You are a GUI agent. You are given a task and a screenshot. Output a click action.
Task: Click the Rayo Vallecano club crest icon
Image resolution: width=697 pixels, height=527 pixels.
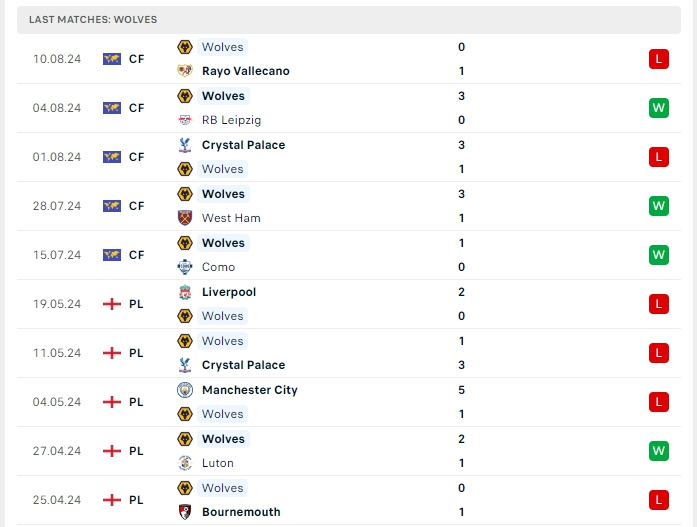point(184,71)
